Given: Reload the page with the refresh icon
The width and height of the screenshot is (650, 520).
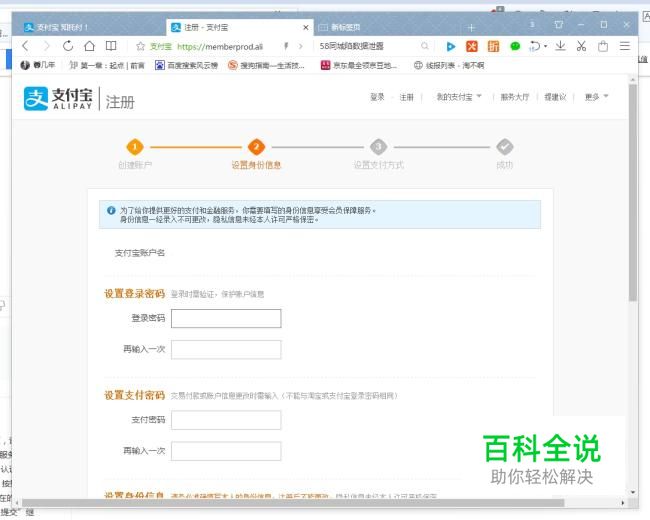Looking at the screenshot, I should tap(68, 46).
